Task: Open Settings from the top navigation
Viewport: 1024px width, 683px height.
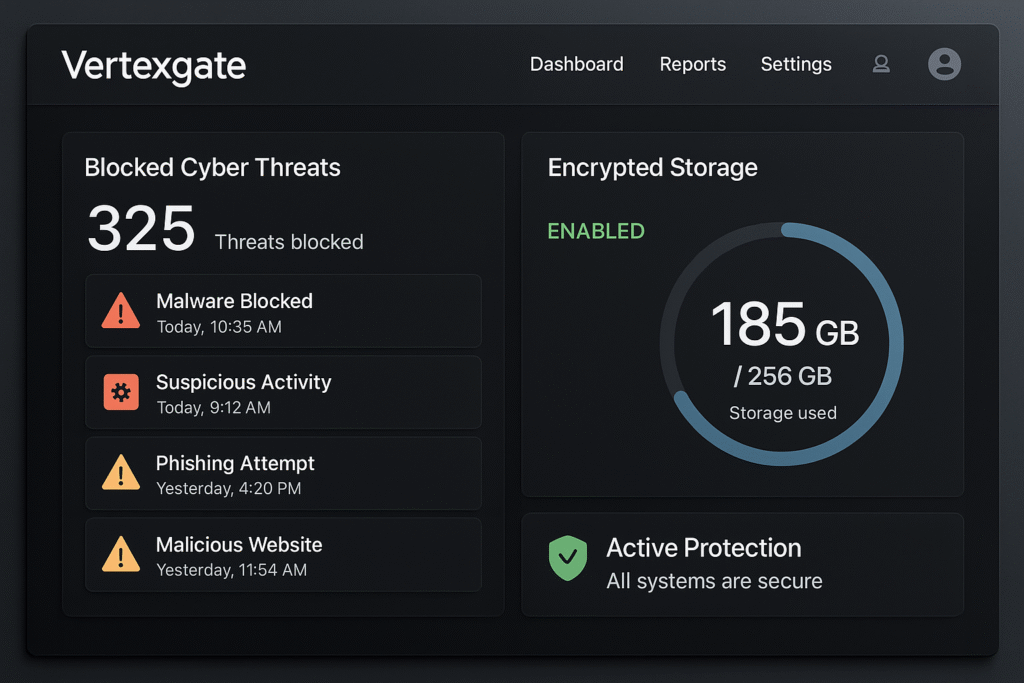Action: coord(796,64)
